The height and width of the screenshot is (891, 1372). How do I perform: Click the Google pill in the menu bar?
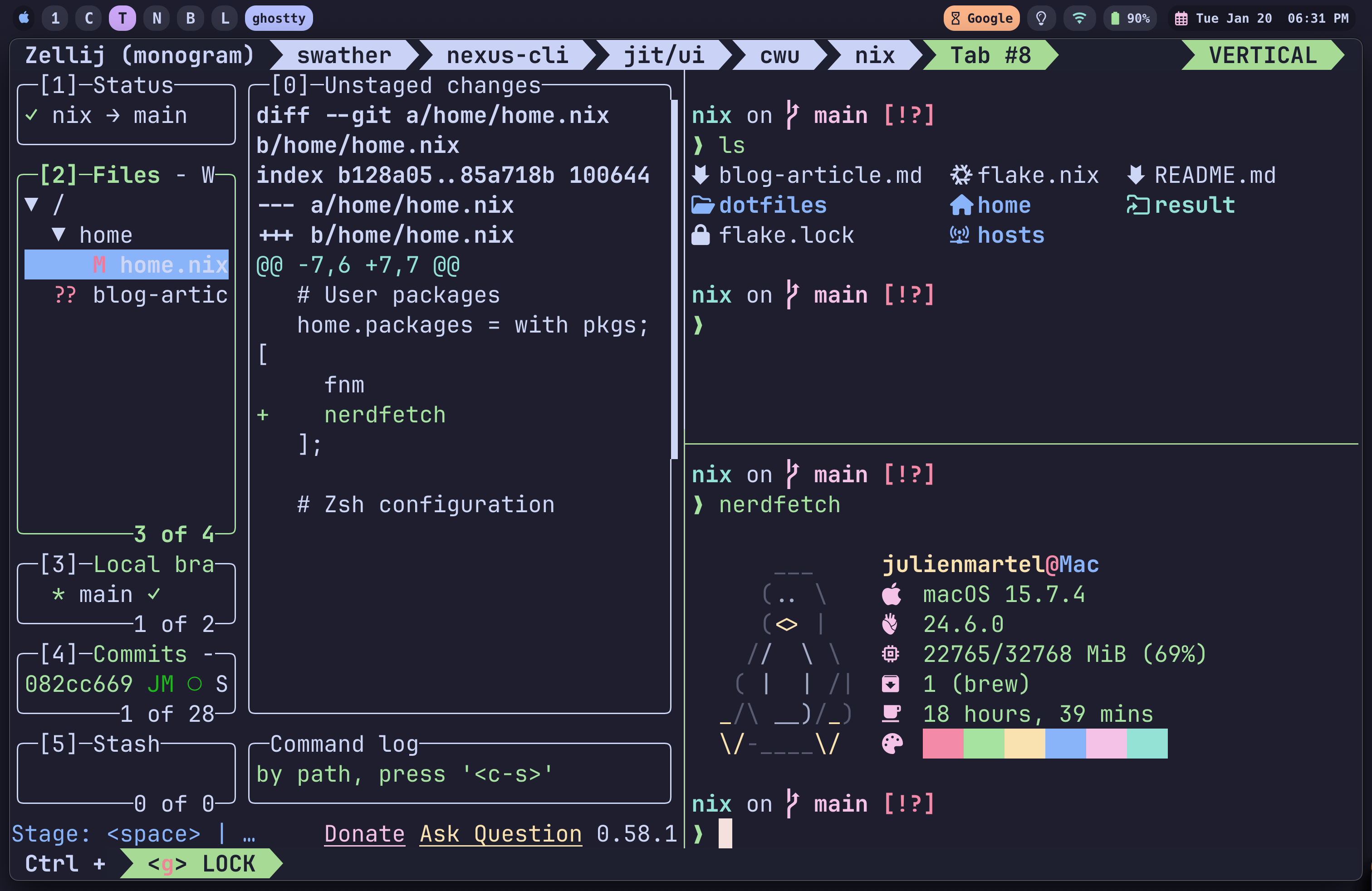(x=981, y=19)
